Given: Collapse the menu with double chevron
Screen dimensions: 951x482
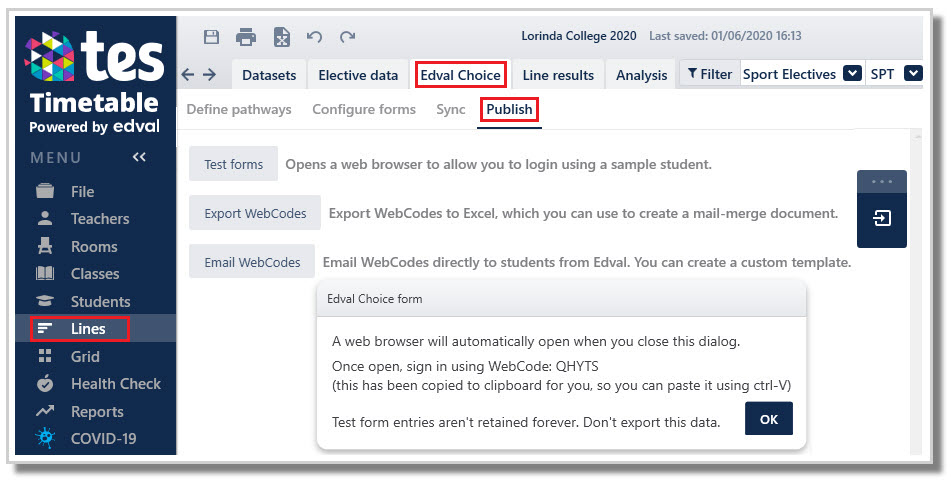Looking at the screenshot, I should click(x=139, y=157).
